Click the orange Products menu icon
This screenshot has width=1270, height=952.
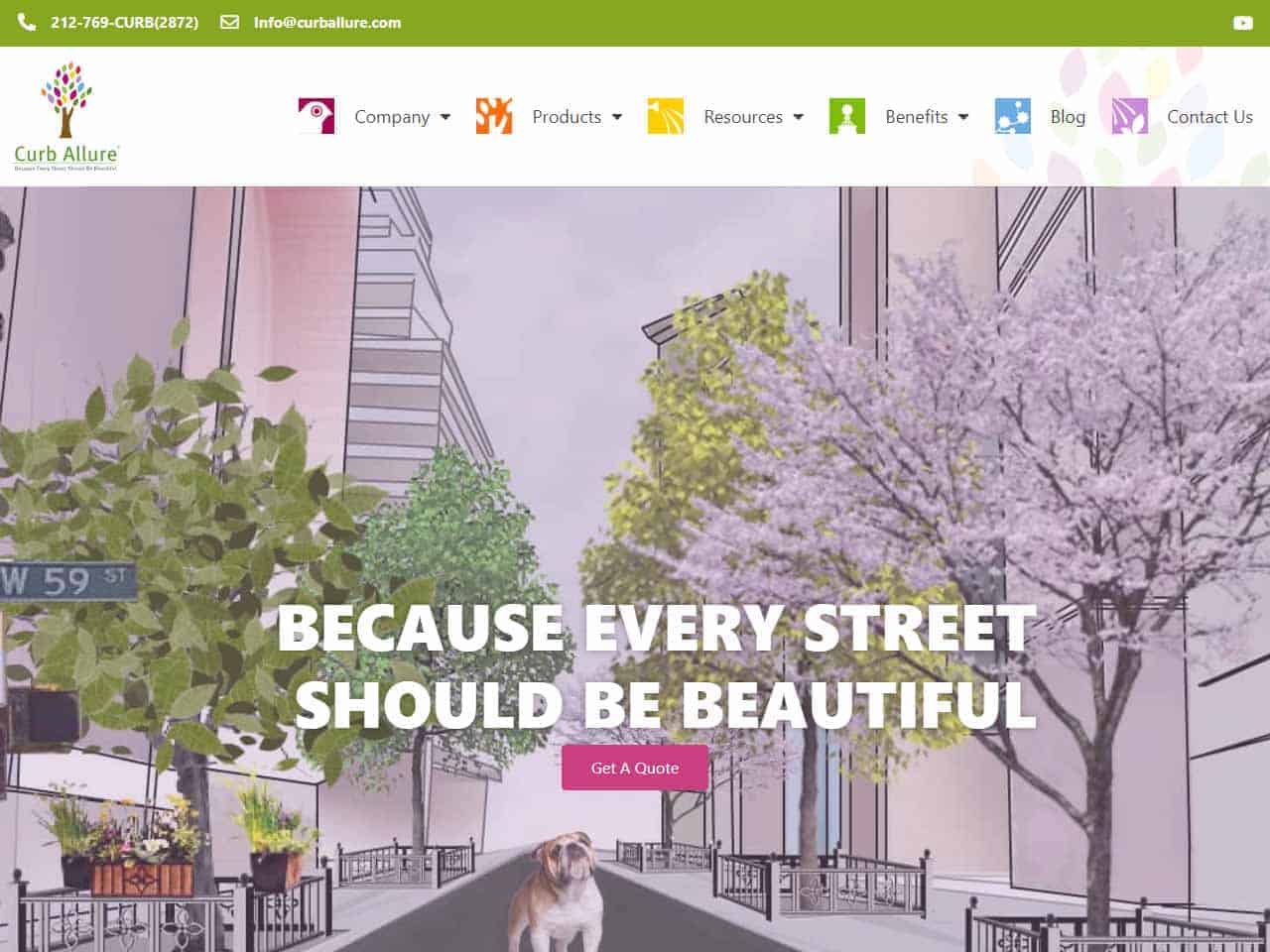click(494, 116)
